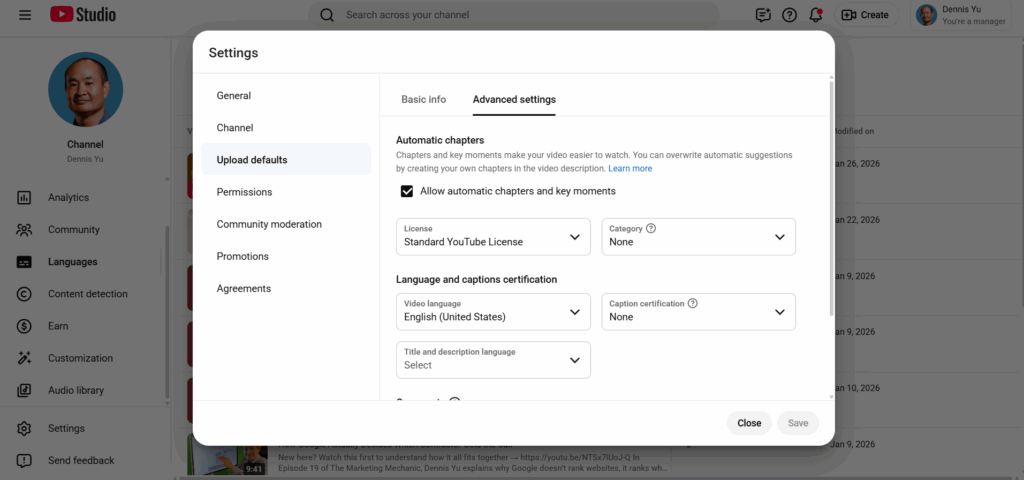This screenshot has width=1024, height=480.
Task: Open the Earn dollar icon
Action: (x=25, y=326)
